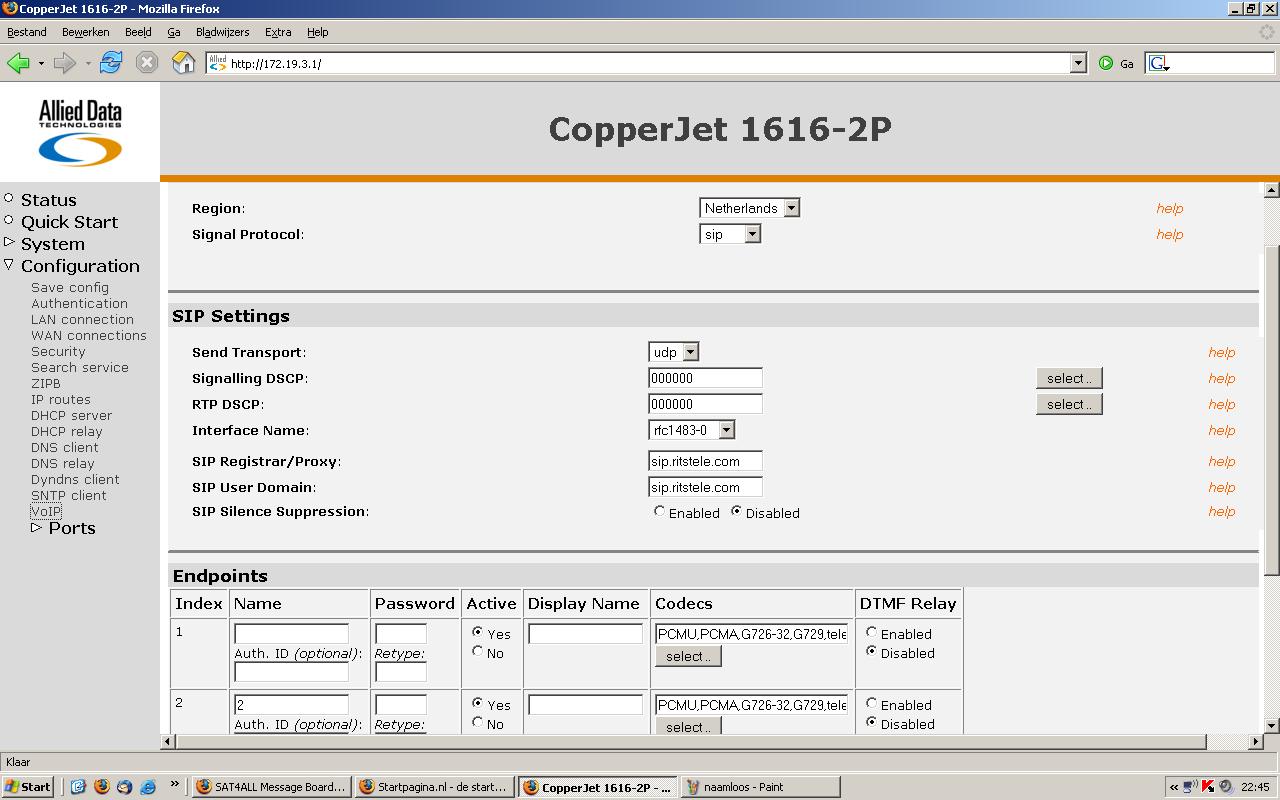The image size is (1280, 800).
Task: Show hidden system tray icons
Action: point(1174,787)
